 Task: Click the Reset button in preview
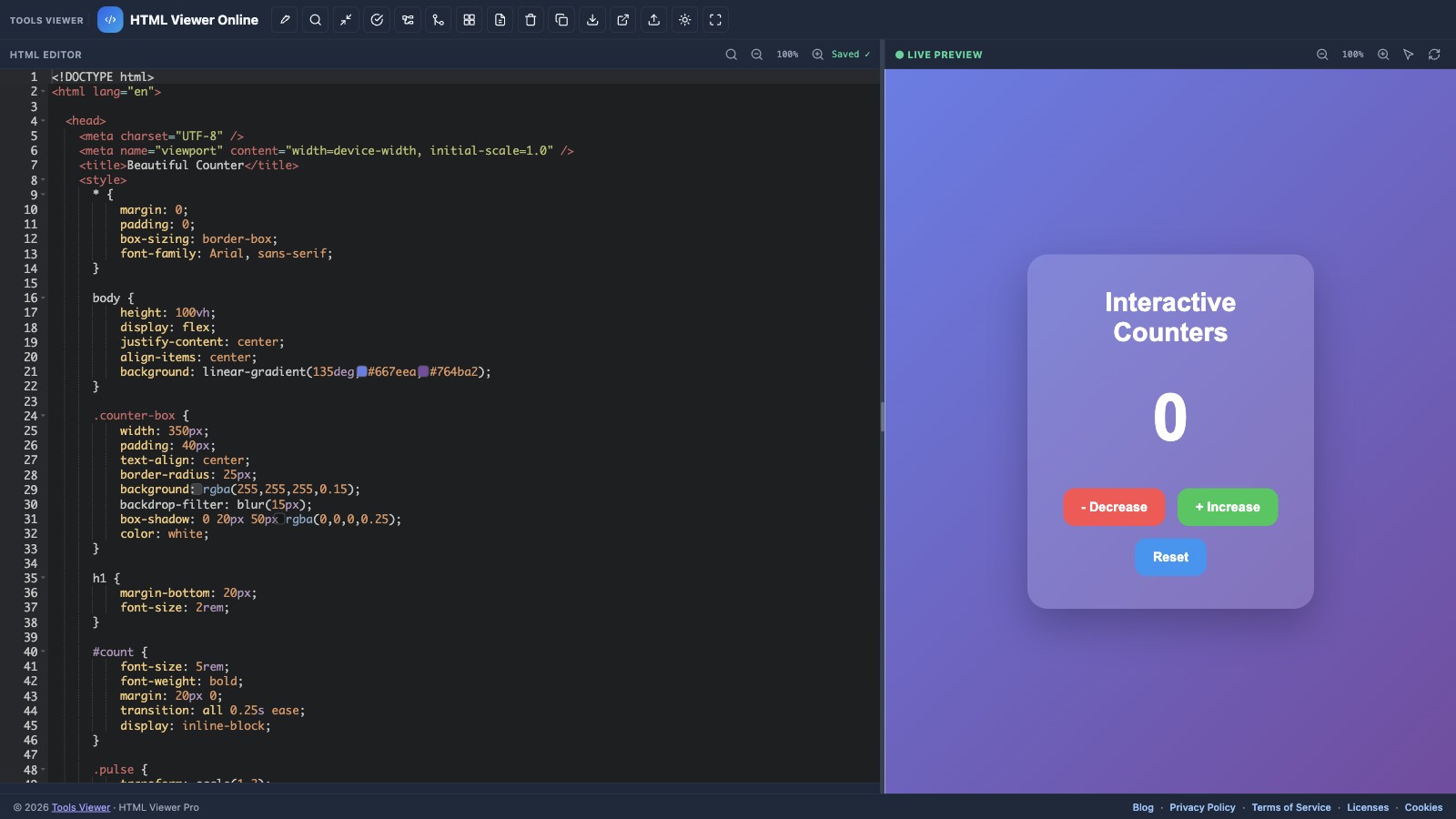click(1170, 557)
